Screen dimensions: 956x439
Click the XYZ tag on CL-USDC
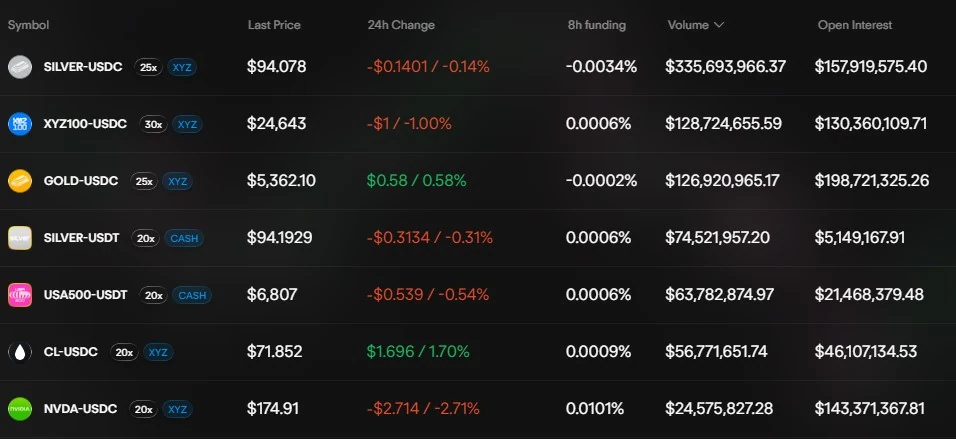click(157, 352)
